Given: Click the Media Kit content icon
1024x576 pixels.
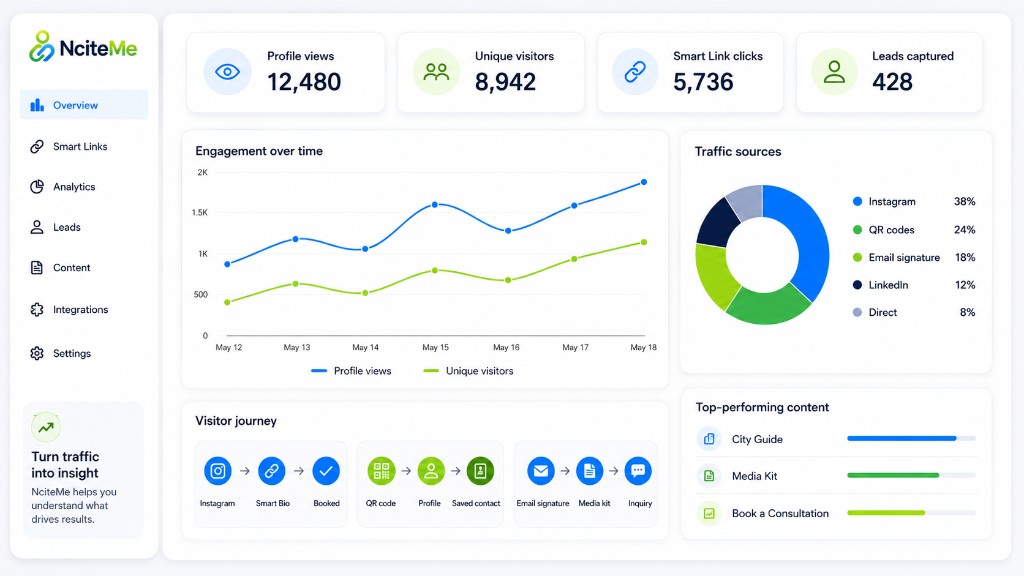Looking at the screenshot, I should click(x=709, y=476).
